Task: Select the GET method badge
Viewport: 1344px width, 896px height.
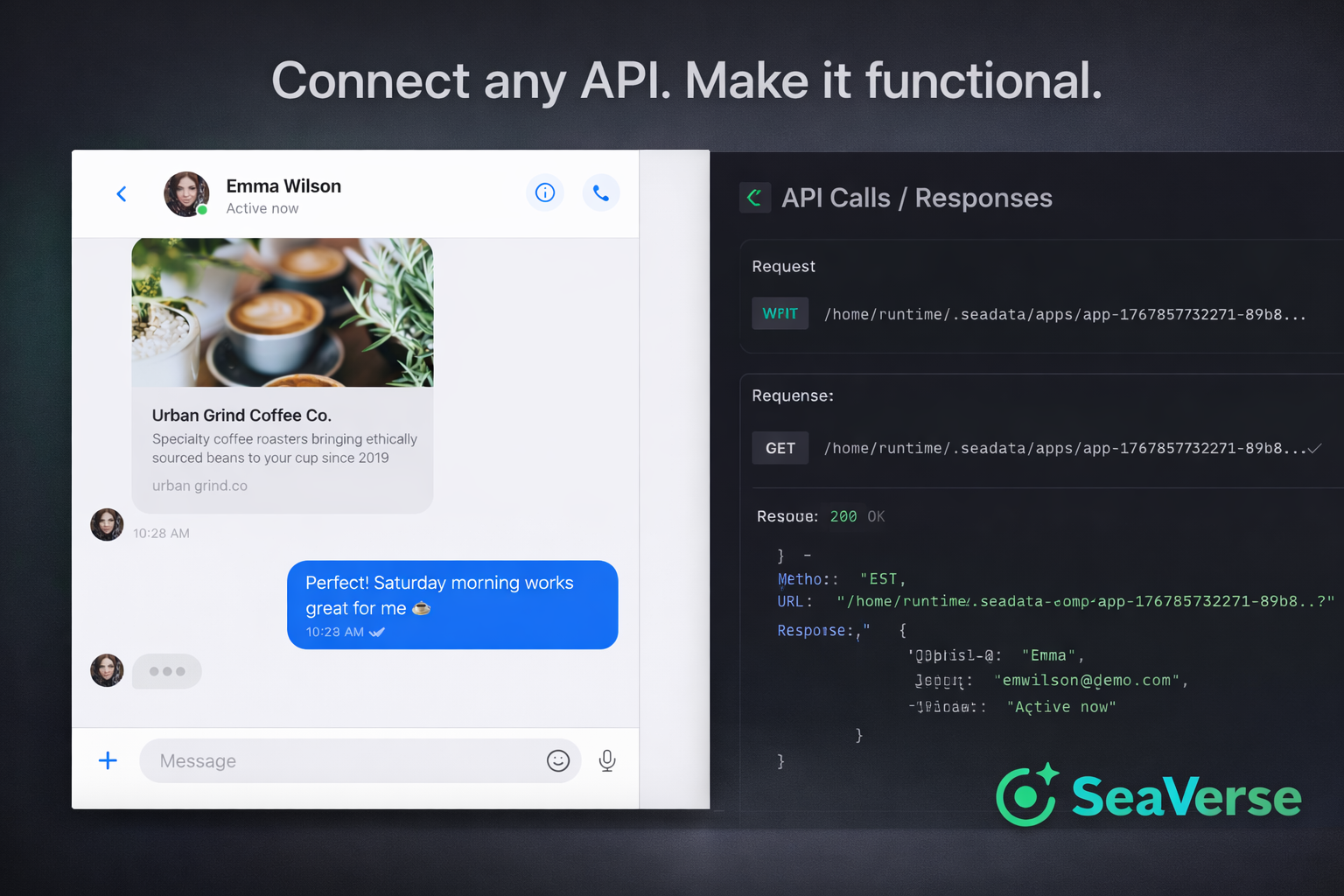Action: tap(780, 448)
